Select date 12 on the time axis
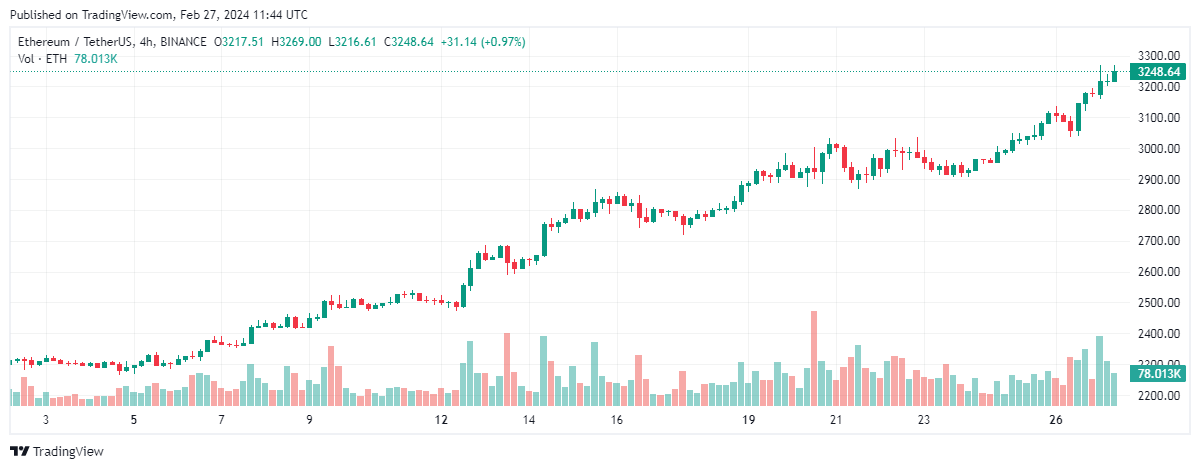Viewport: 1200px width, 469px height. click(x=442, y=421)
